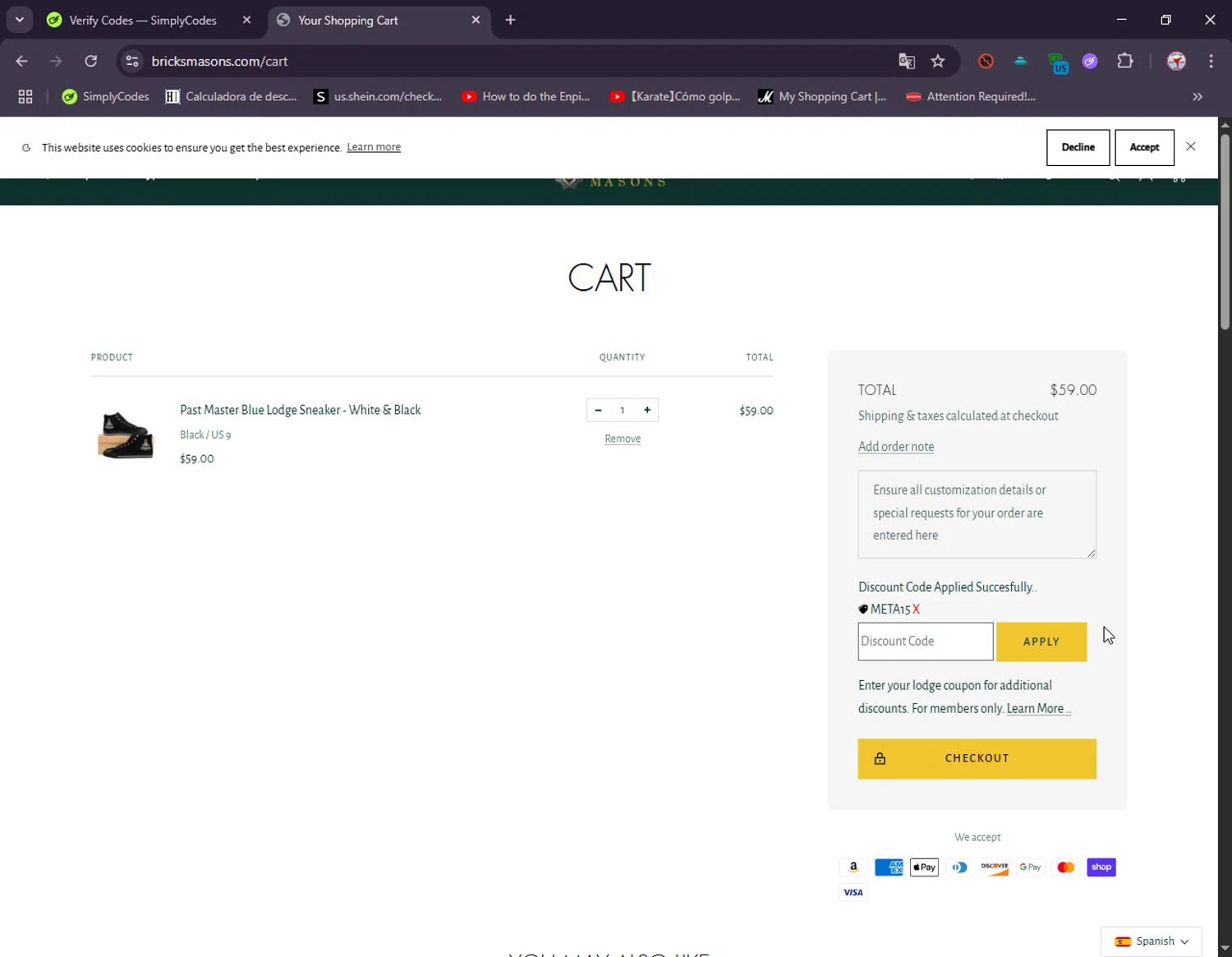Open the bookmarks apps grid icon

tap(25, 96)
